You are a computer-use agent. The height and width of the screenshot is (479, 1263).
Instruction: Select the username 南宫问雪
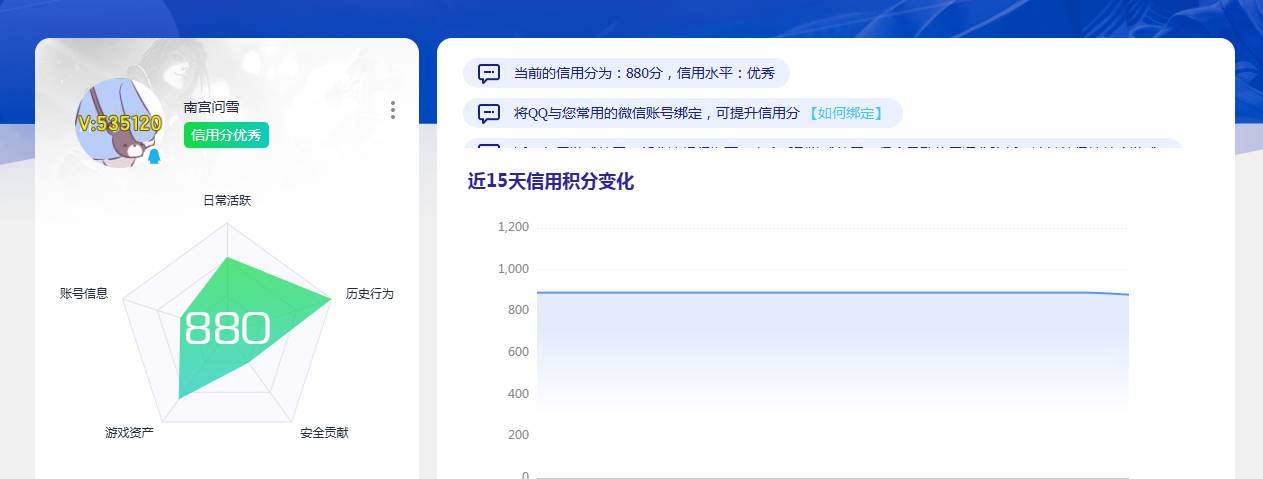[211, 107]
